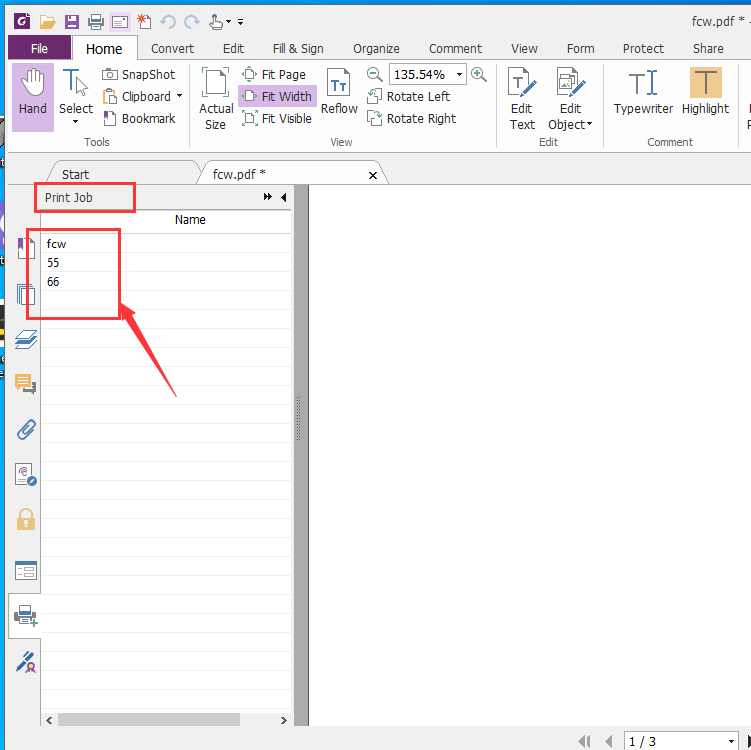Click the Reflow view button

coord(339,96)
